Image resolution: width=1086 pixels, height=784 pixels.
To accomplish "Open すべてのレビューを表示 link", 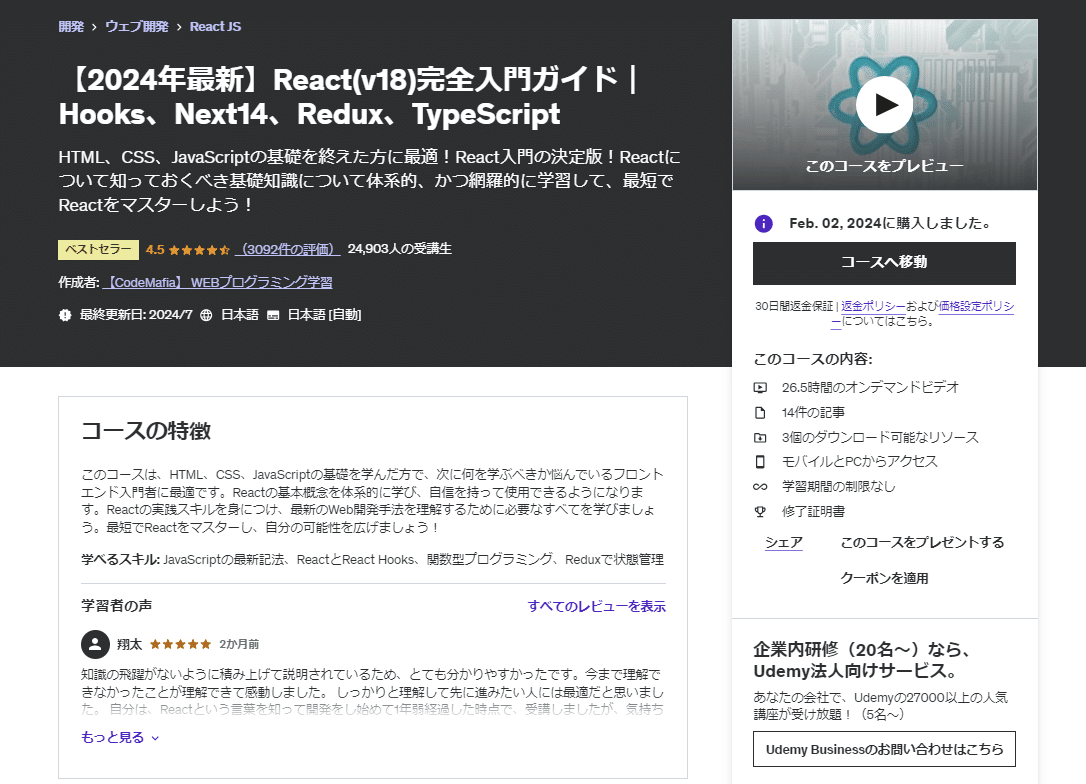I will pyautogui.click(x=596, y=607).
